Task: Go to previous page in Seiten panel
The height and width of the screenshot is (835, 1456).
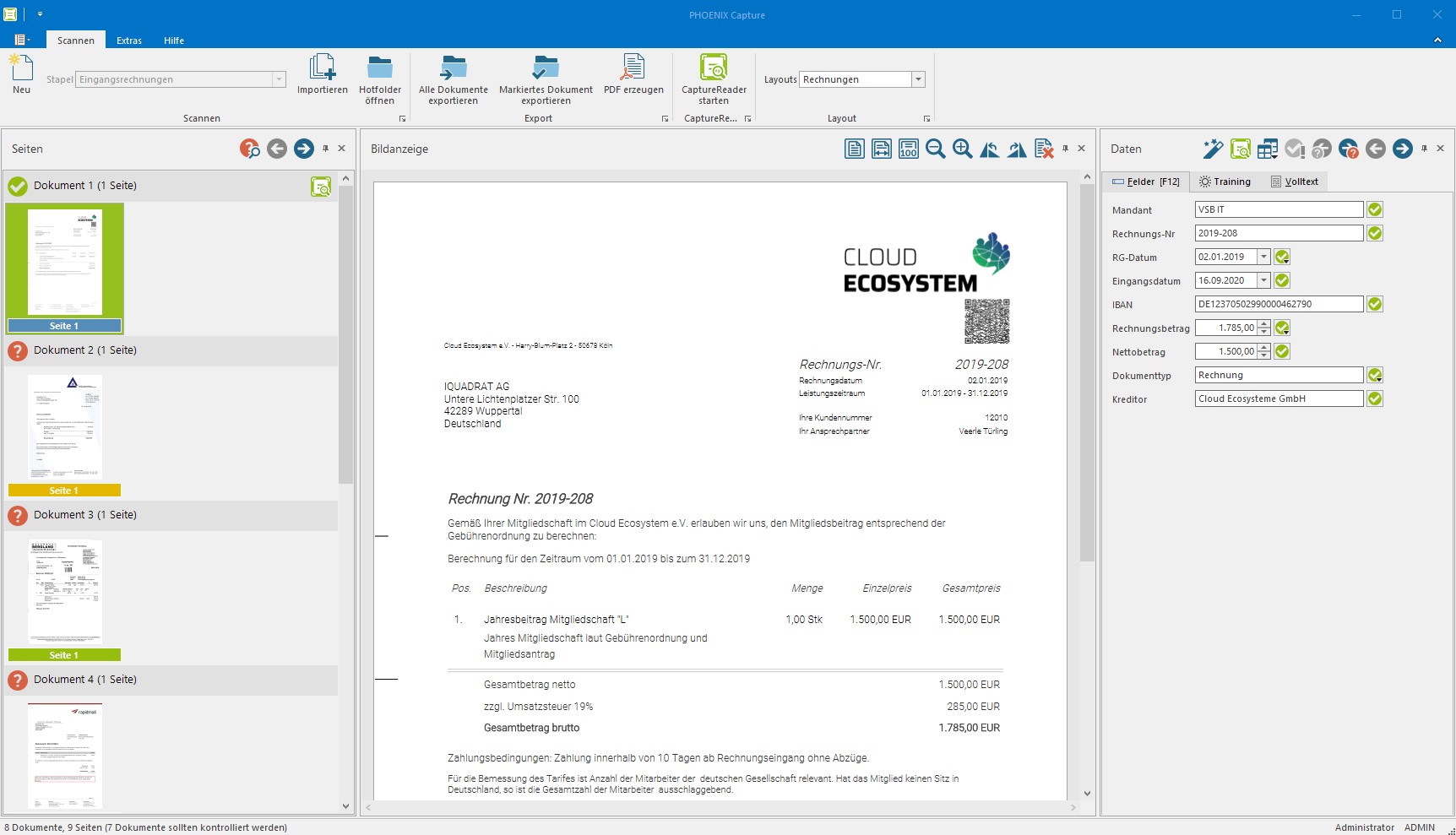Action: point(277,149)
